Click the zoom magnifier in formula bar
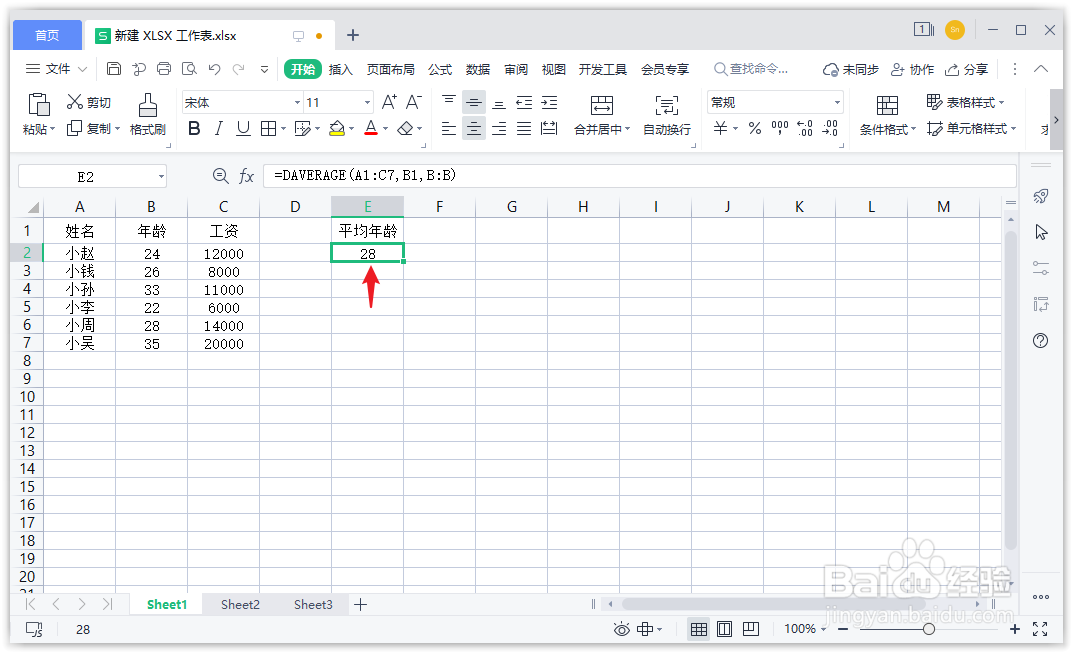This screenshot has height=653, width=1073. pyautogui.click(x=220, y=177)
